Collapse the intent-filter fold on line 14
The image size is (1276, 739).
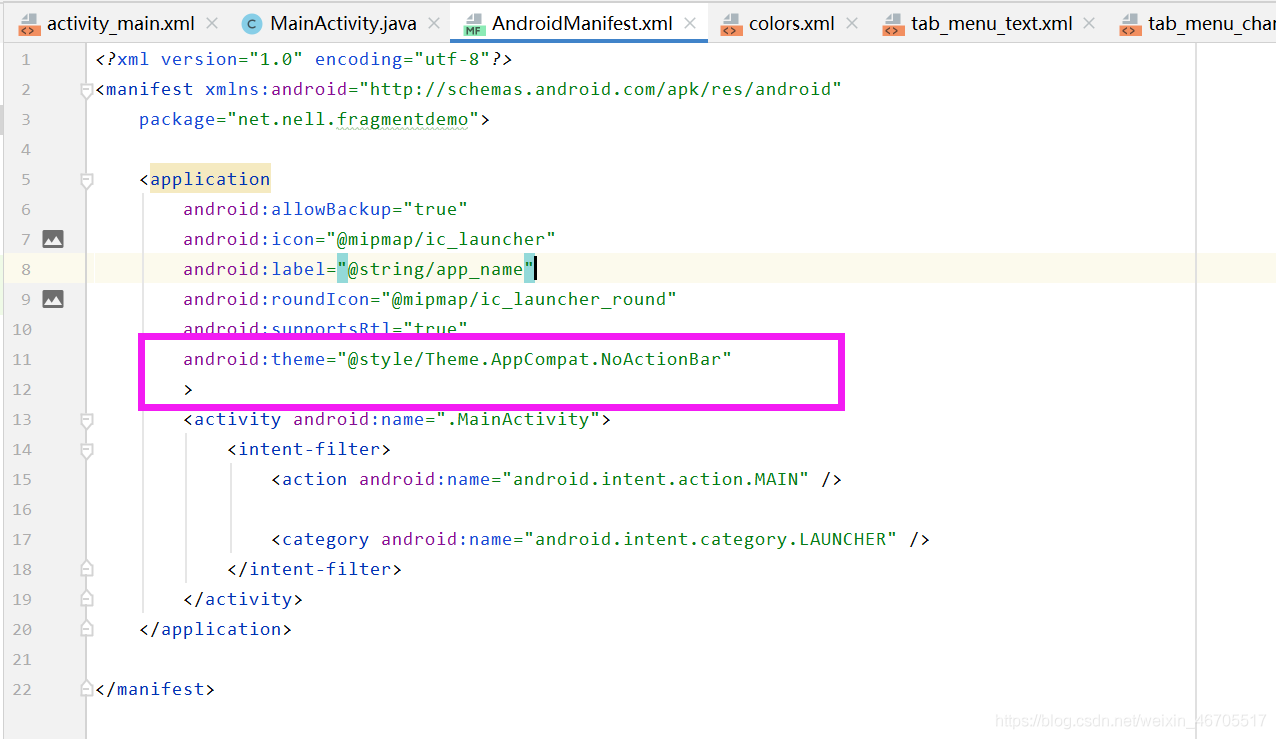87,450
